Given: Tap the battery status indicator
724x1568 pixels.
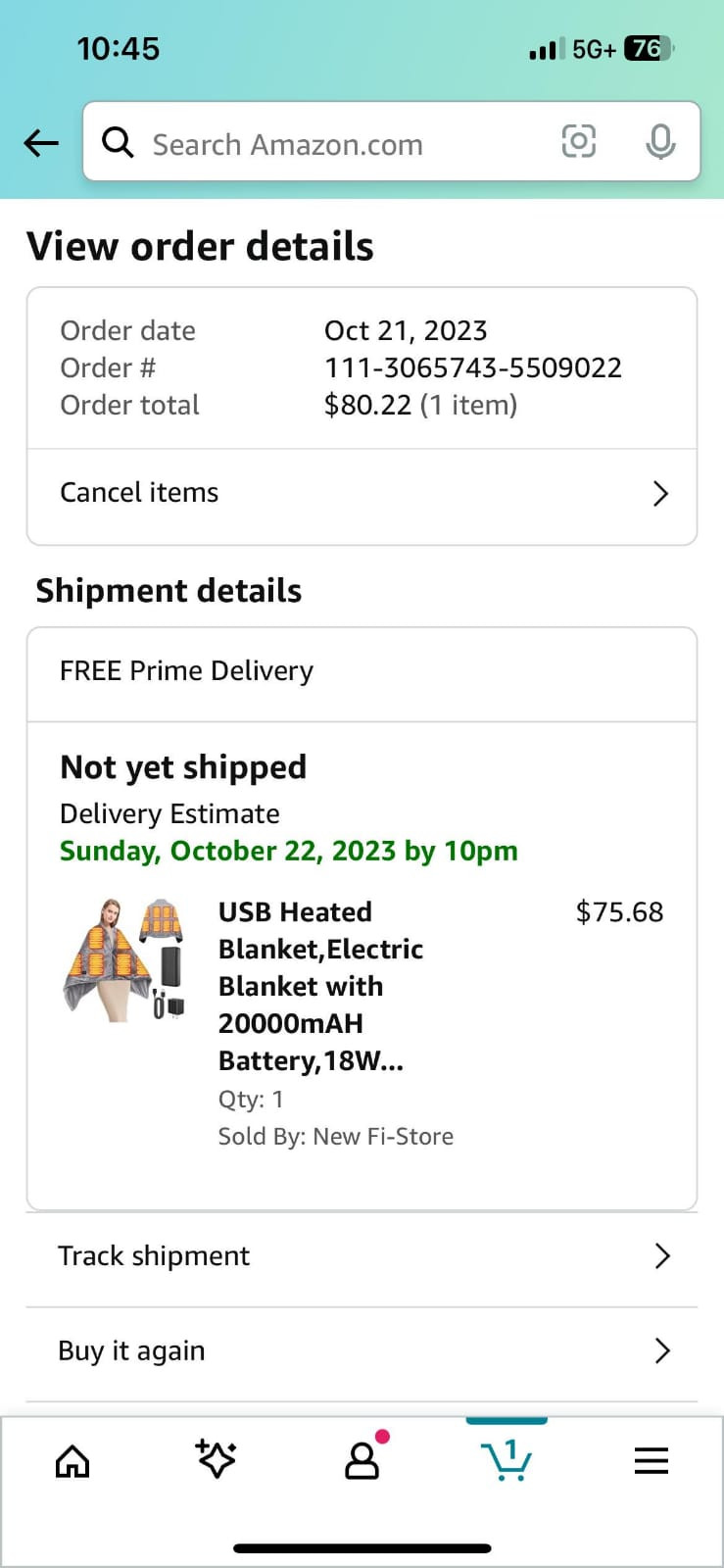Looking at the screenshot, I should pyautogui.click(x=648, y=49).
